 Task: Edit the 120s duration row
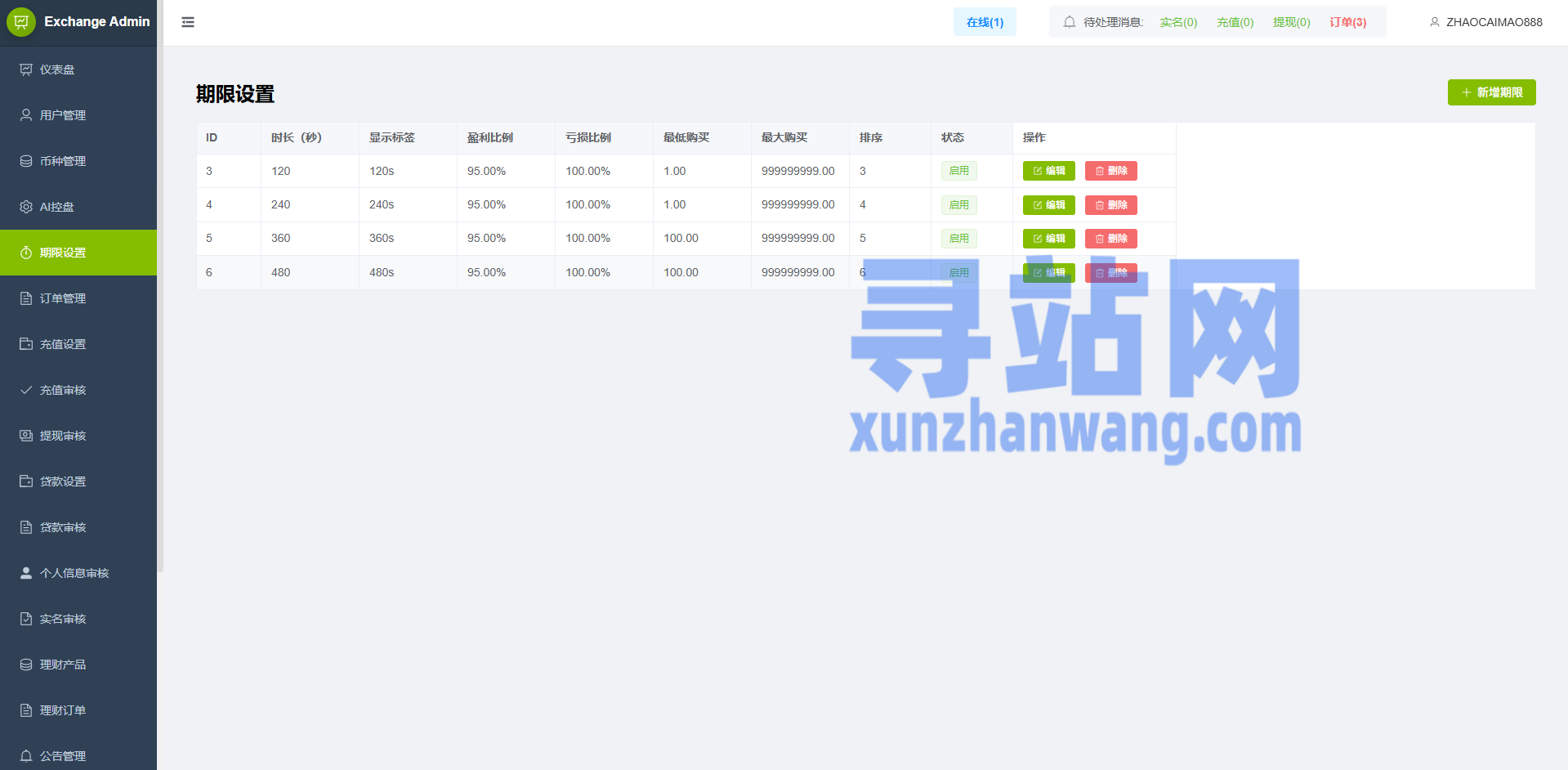(1048, 171)
